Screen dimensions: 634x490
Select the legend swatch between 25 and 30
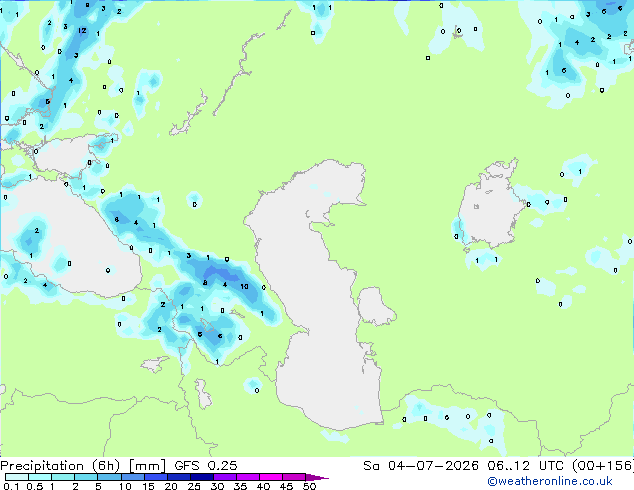[201, 477]
